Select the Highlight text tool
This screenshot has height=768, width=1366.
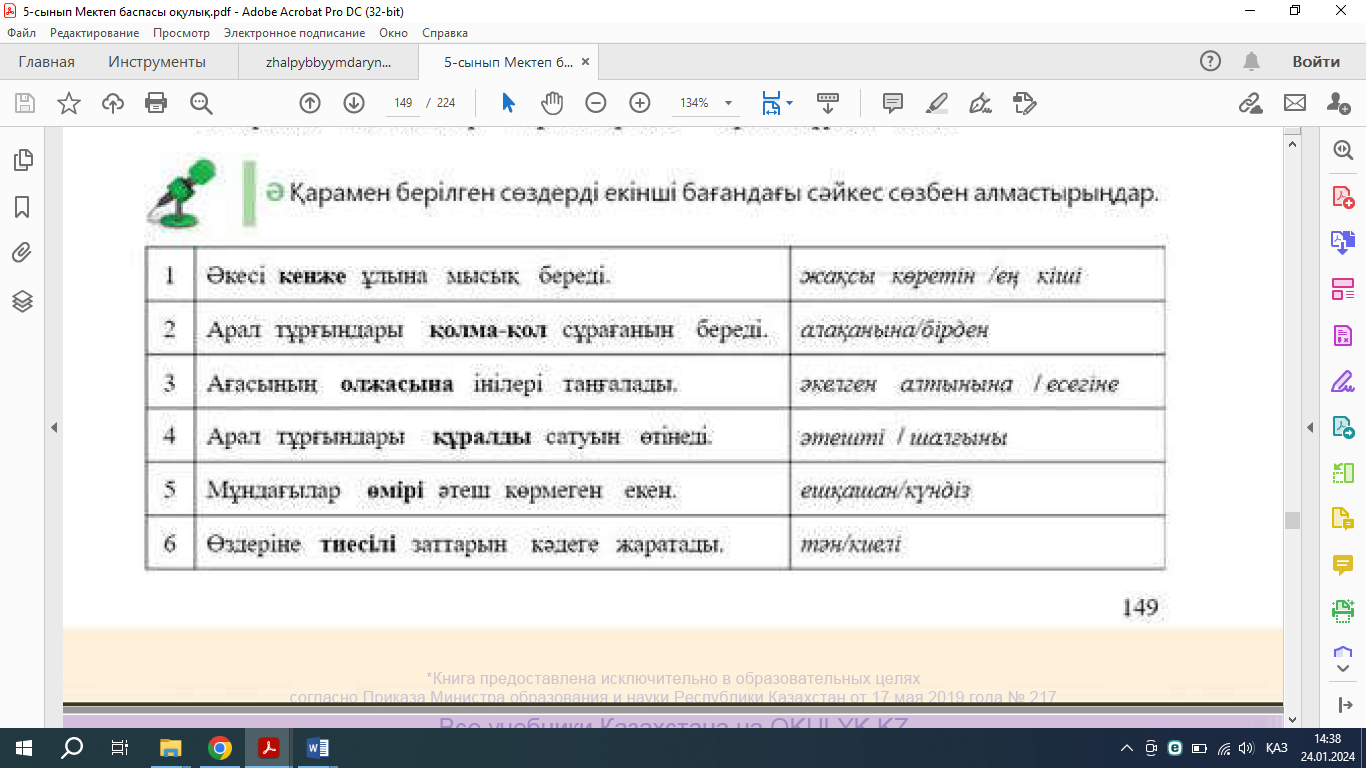point(937,103)
